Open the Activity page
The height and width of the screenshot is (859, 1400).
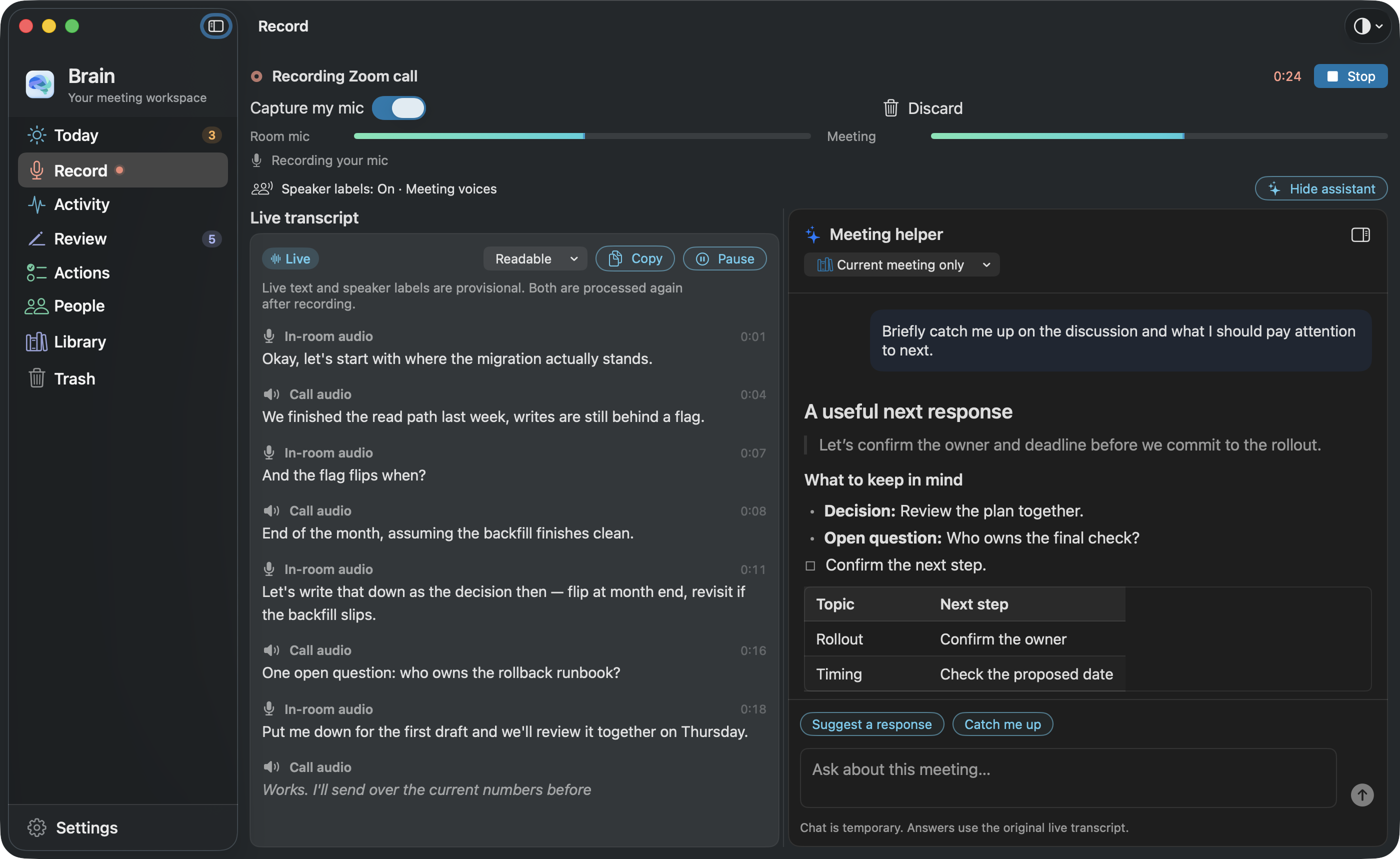(x=122, y=204)
